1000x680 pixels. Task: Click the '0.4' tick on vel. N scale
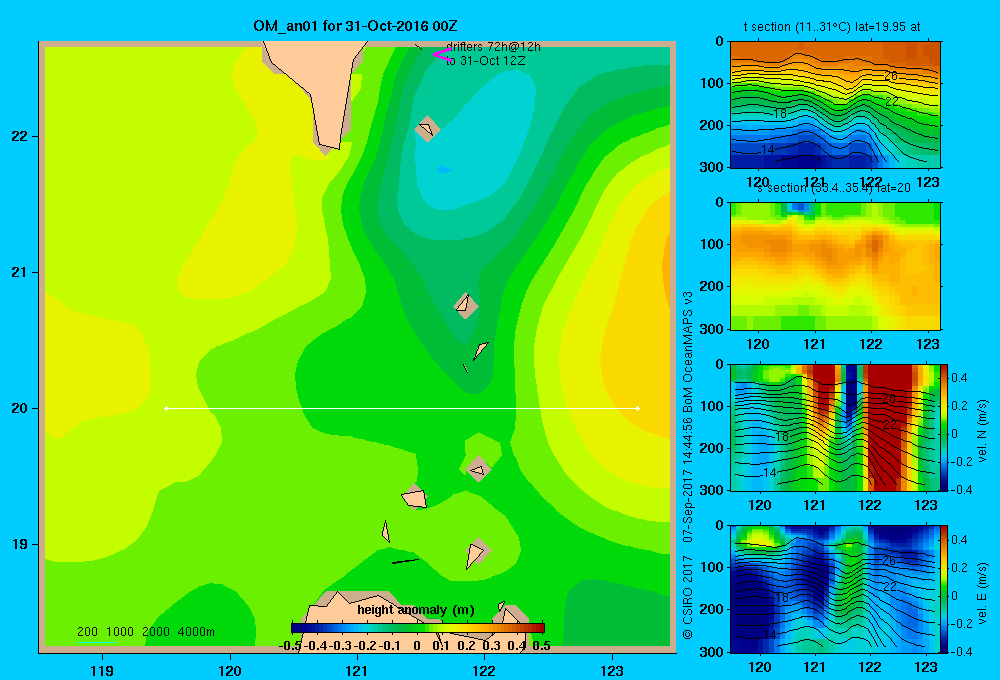(959, 378)
